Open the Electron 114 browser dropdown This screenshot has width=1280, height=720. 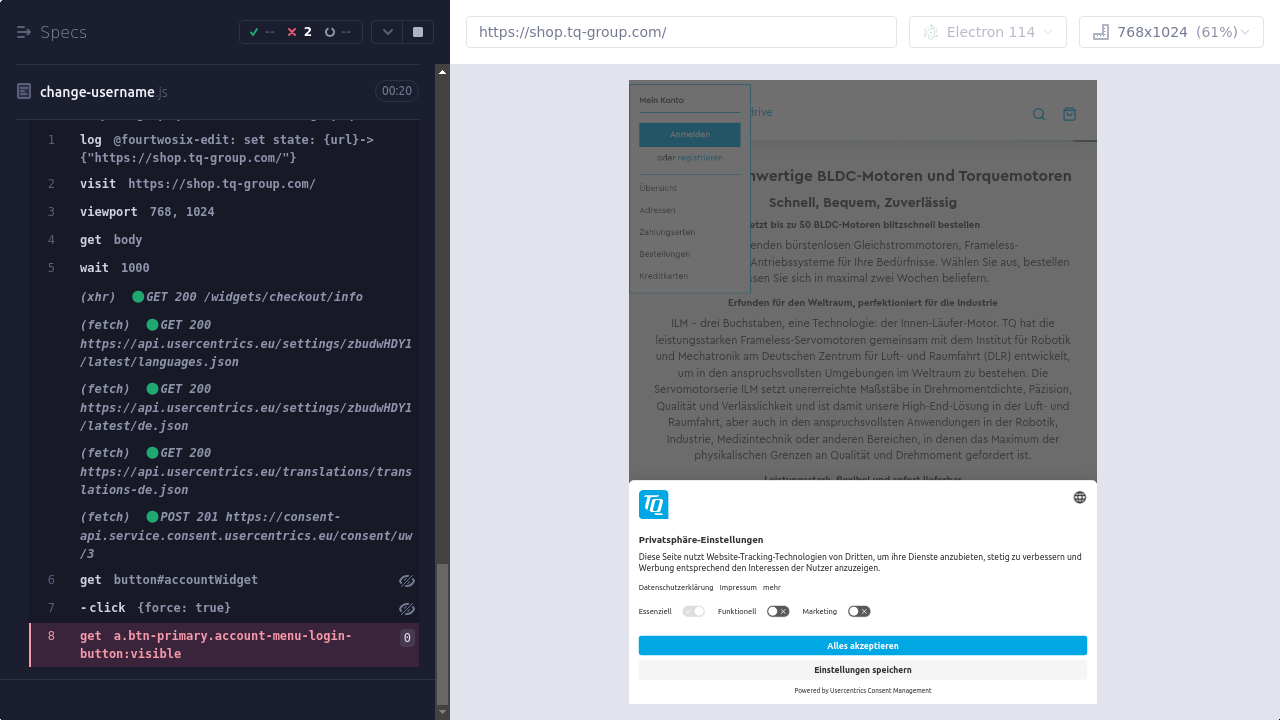(x=987, y=32)
